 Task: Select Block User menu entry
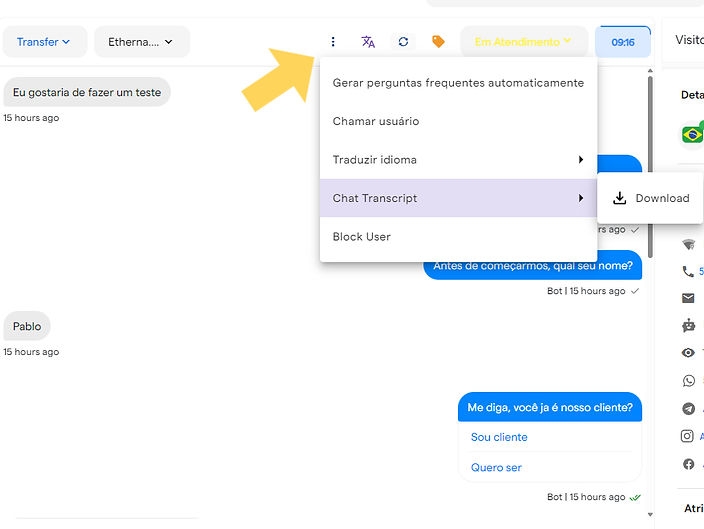click(362, 237)
